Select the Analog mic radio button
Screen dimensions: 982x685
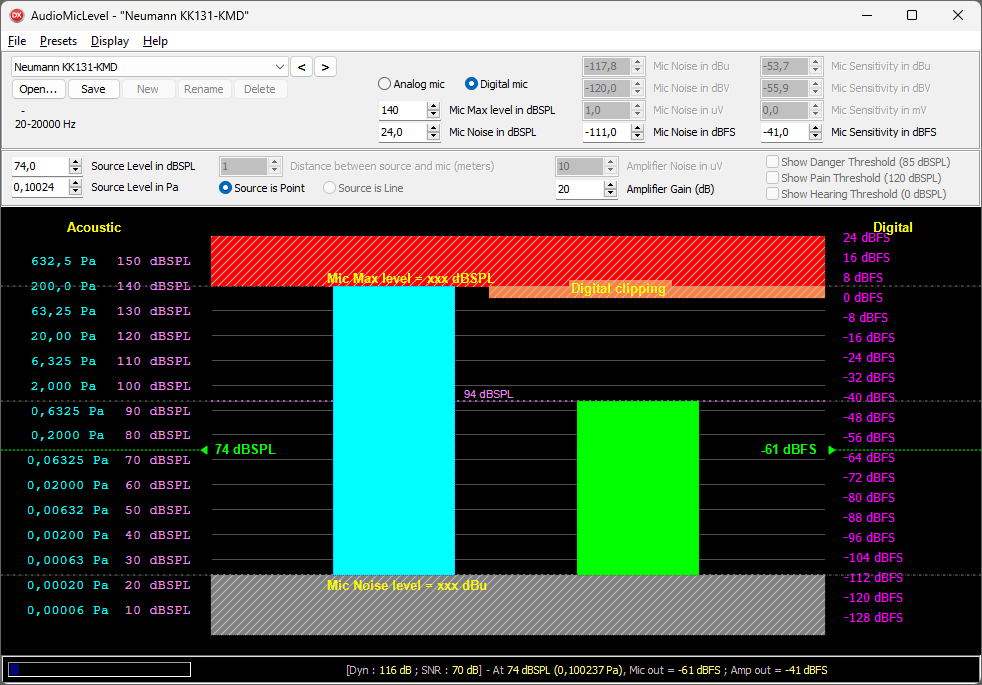pyautogui.click(x=384, y=85)
